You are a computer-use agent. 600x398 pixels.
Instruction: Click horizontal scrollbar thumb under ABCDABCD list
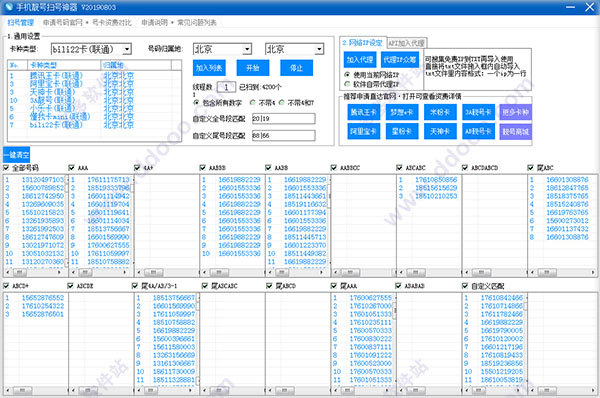[481, 272]
